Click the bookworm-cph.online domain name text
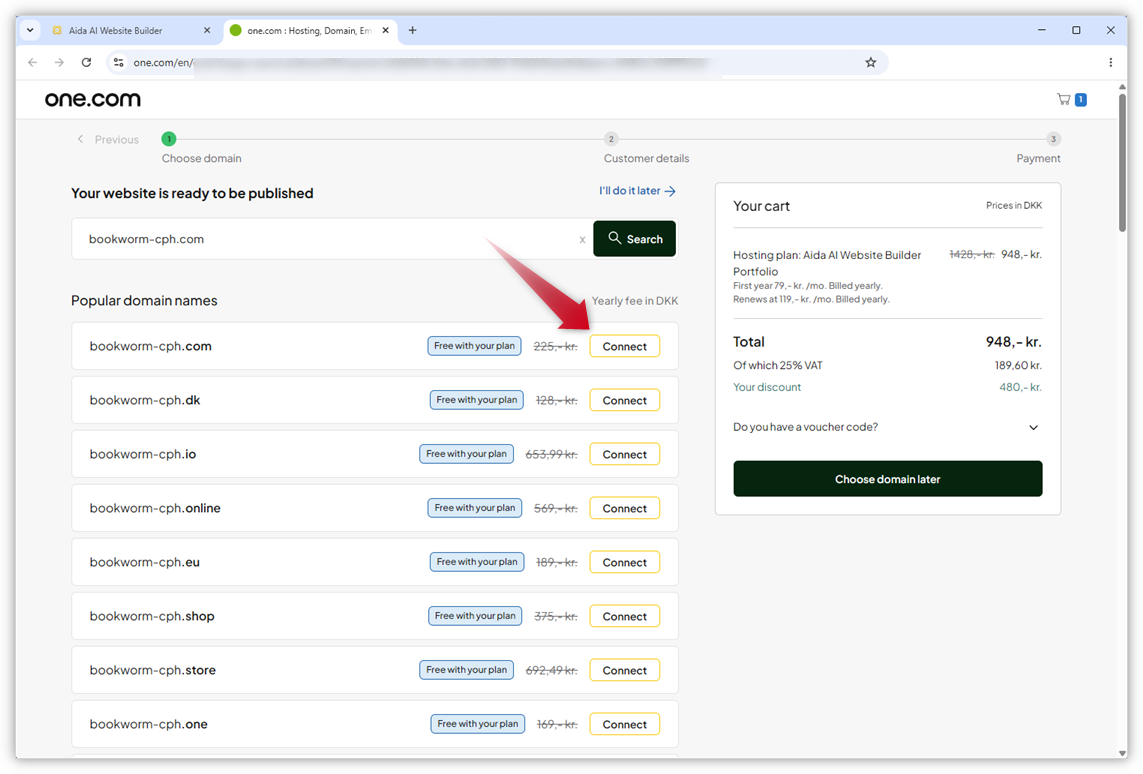The width and height of the screenshot is (1143, 774). pos(155,508)
